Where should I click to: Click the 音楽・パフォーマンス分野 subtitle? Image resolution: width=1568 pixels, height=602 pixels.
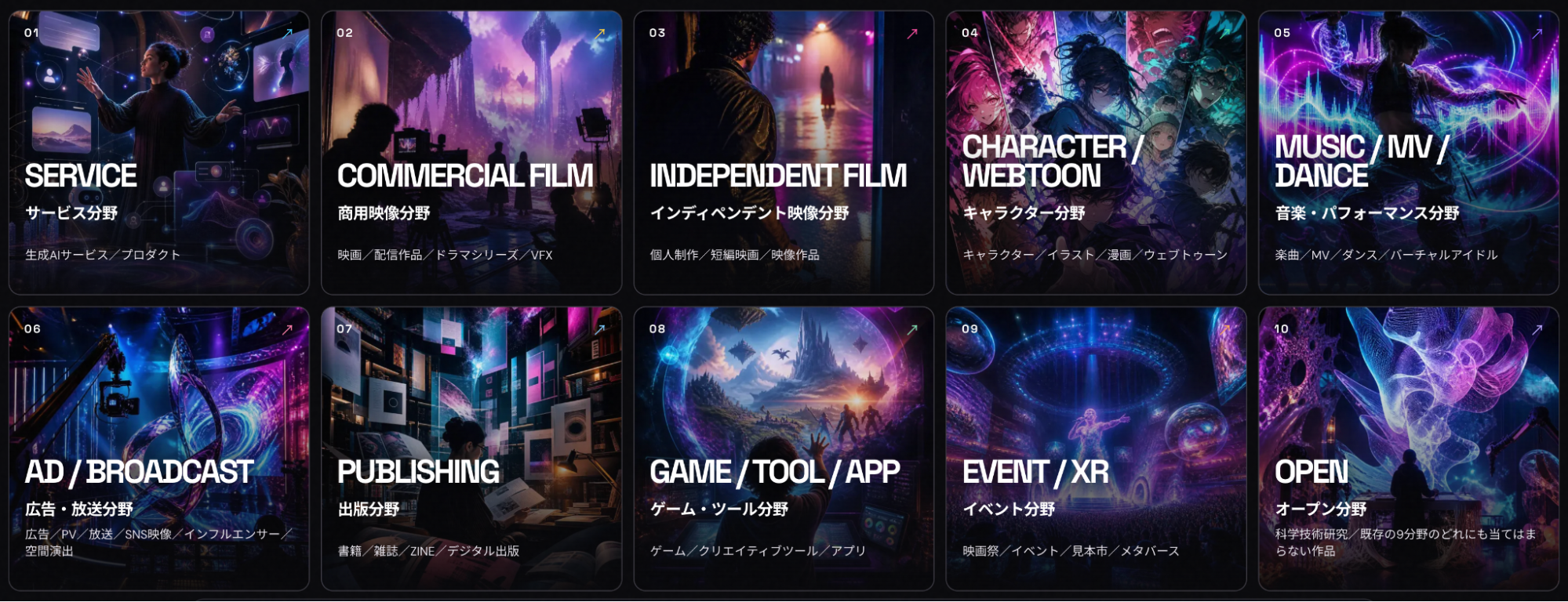(x=1367, y=213)
